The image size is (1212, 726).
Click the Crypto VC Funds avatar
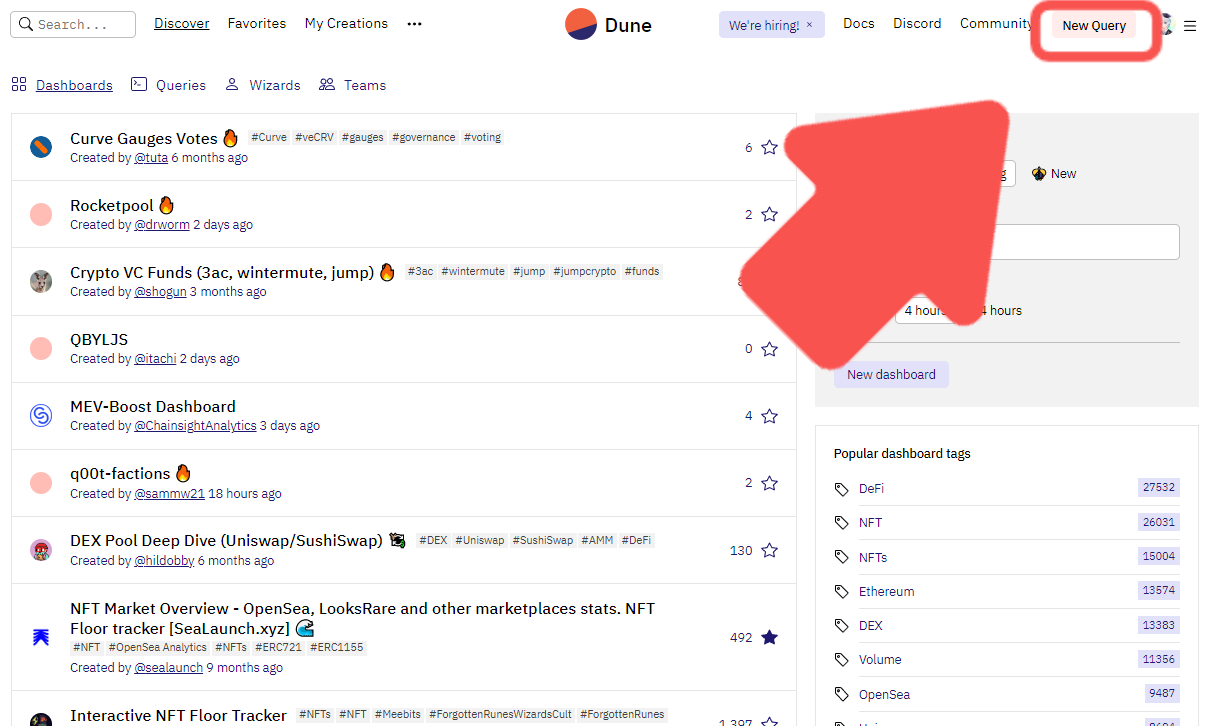coord(41,281)
